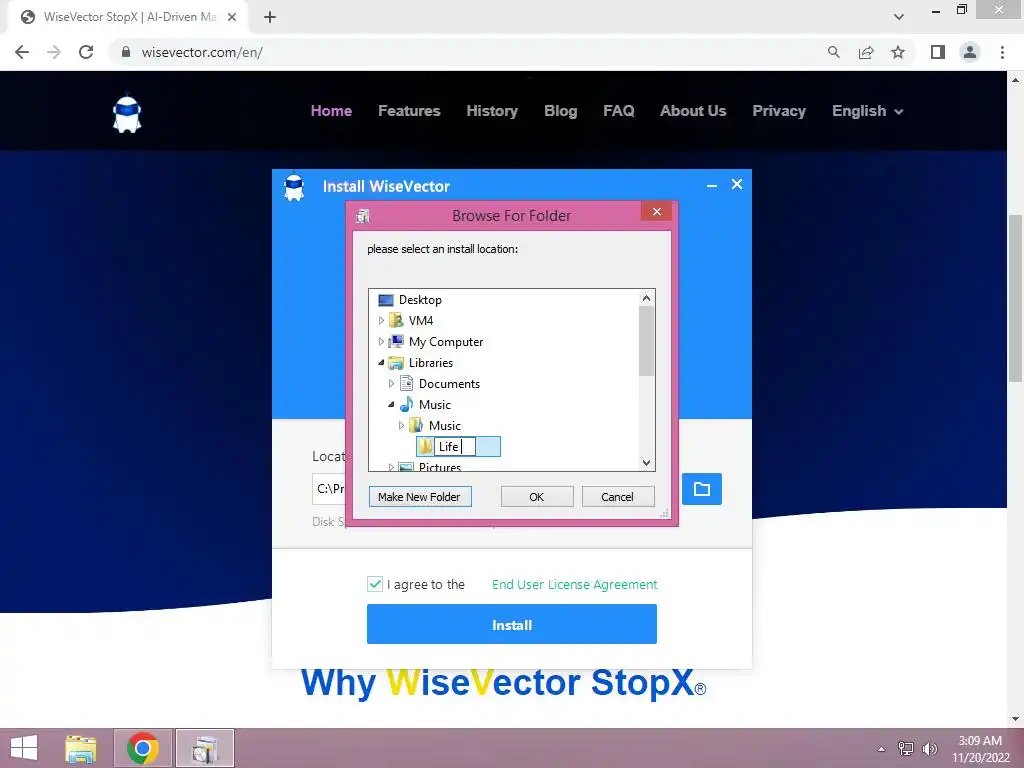Screen dimensions: 1024x768
Task: Expand the My Computer tree node
Action: pos(381,342)
